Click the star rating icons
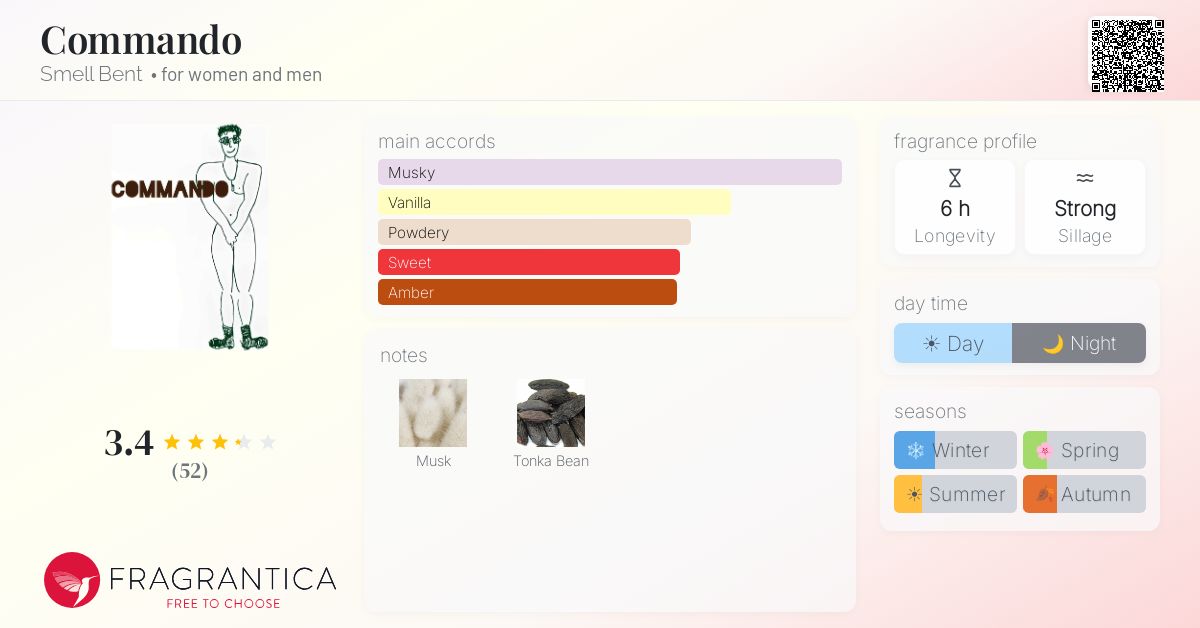Viewport: 1200px width, 628px height. (219, 442)
